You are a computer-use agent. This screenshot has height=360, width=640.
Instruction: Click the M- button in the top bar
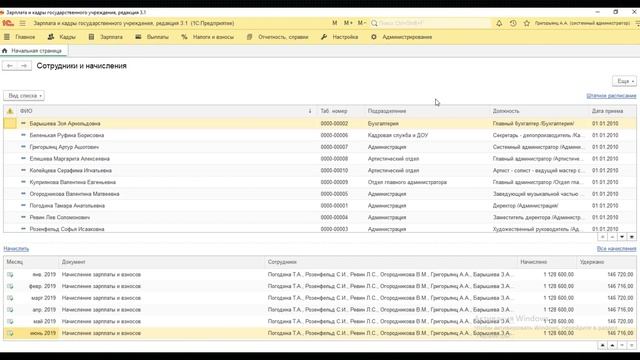[x=362, y=23]
